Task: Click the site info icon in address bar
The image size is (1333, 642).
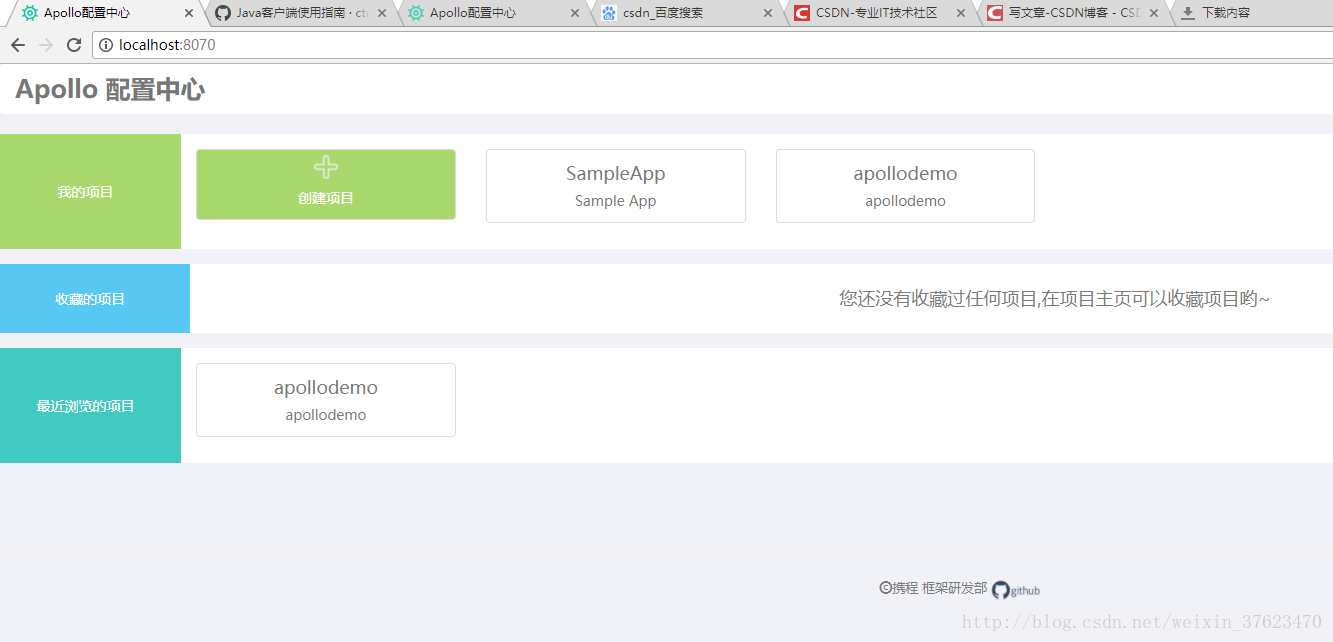Action: tap(106, 45)
